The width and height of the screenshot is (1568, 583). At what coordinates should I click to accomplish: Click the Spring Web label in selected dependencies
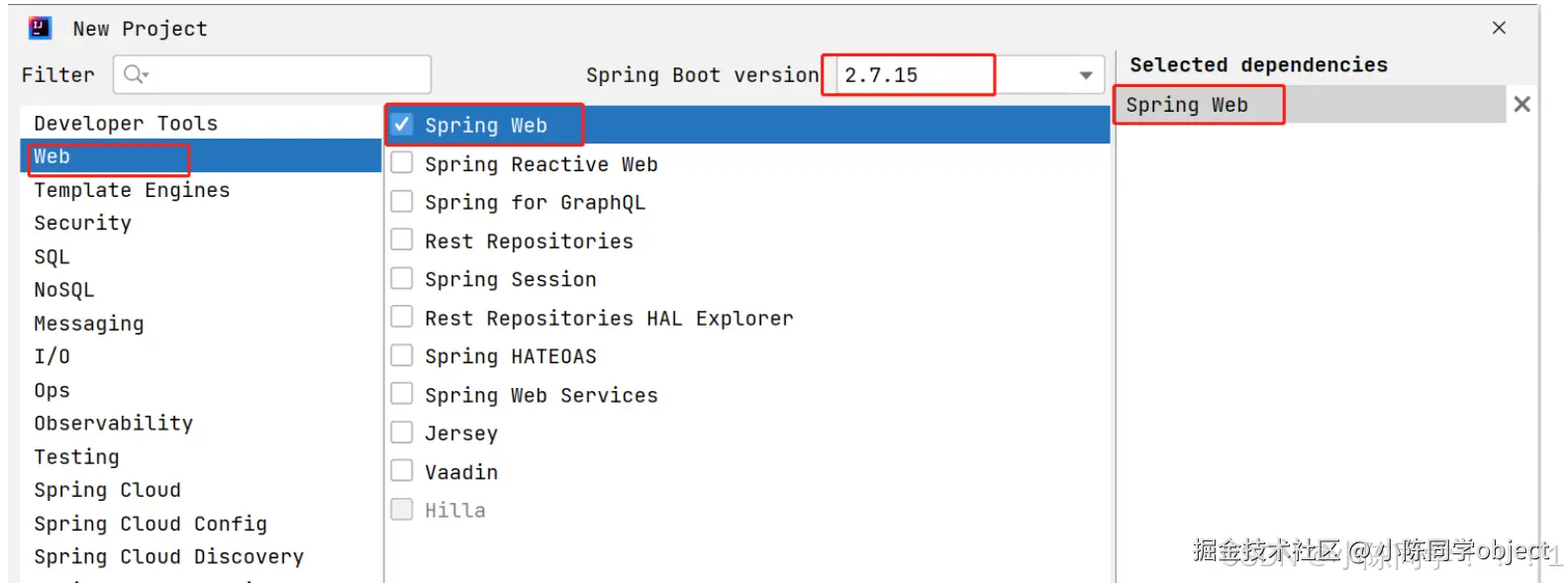click(x=1187, y=105)
